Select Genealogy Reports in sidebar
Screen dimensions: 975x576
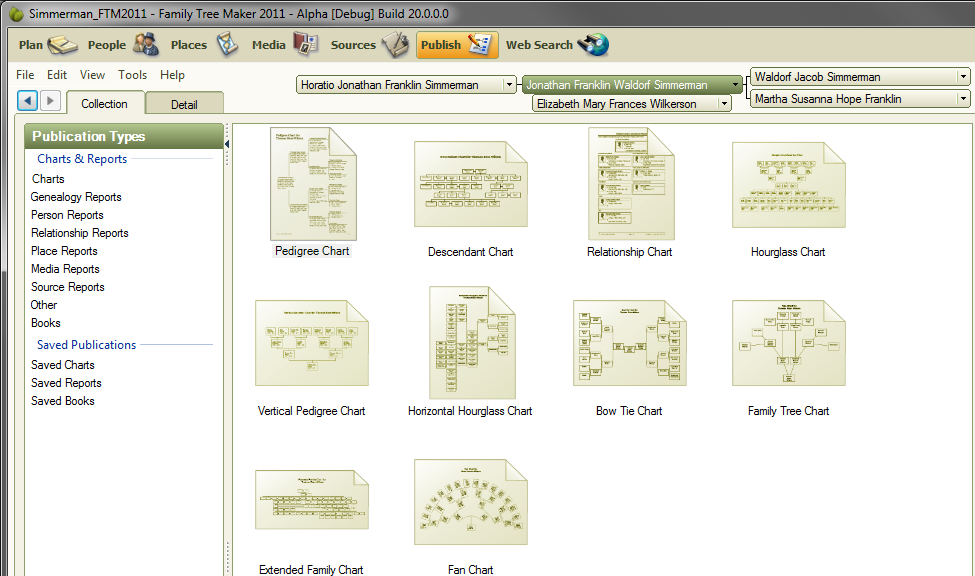[x=76, y=197]
